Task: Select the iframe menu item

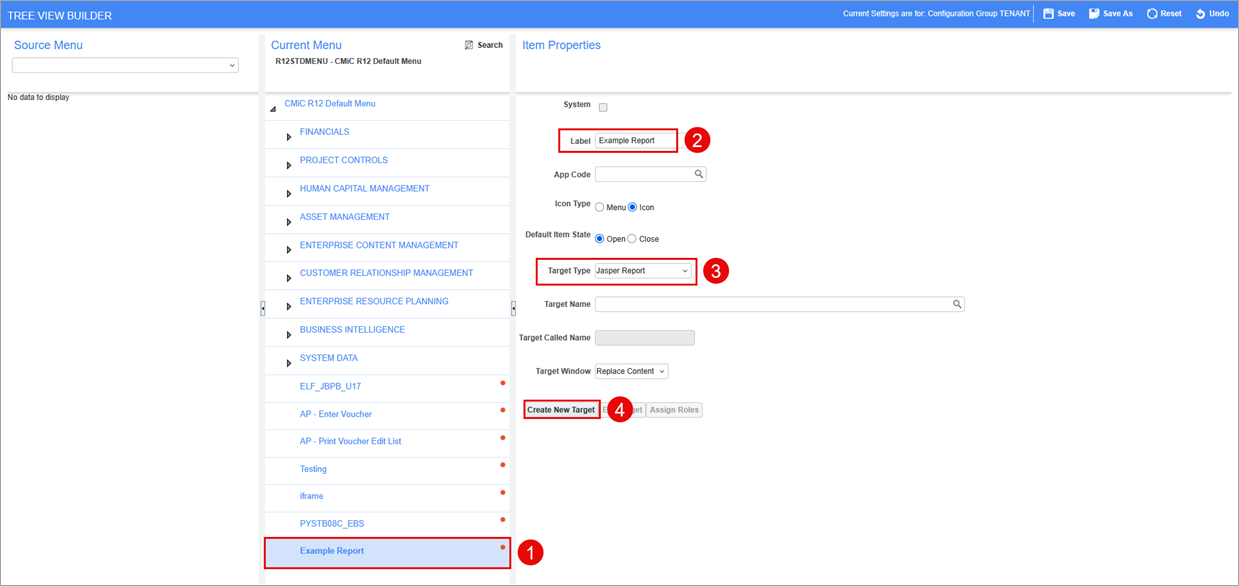Action: pyautogui.click(x=311, y=496)
